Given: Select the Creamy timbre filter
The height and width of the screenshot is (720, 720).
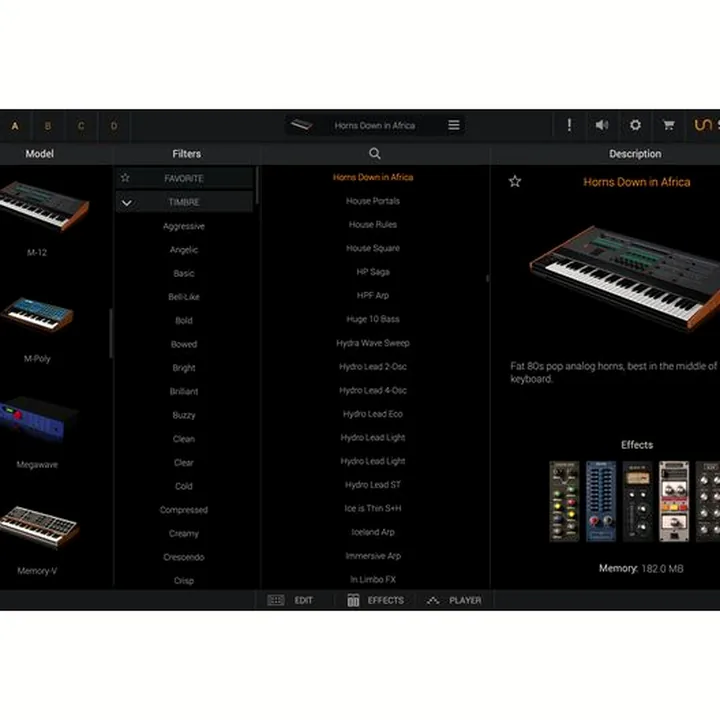Looking at the screenshot, I should 184,533.
